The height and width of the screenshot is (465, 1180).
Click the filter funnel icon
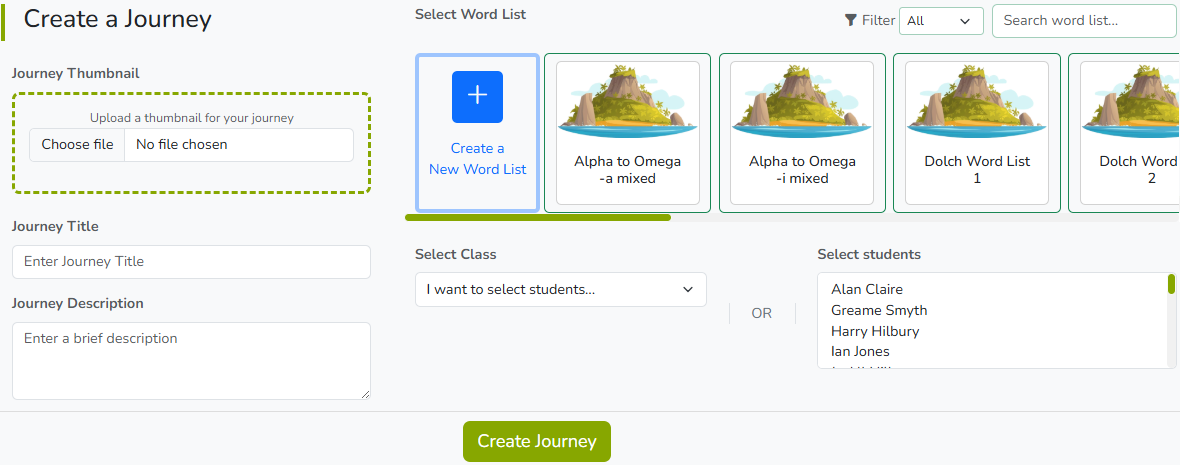click(x=851, y=20)
